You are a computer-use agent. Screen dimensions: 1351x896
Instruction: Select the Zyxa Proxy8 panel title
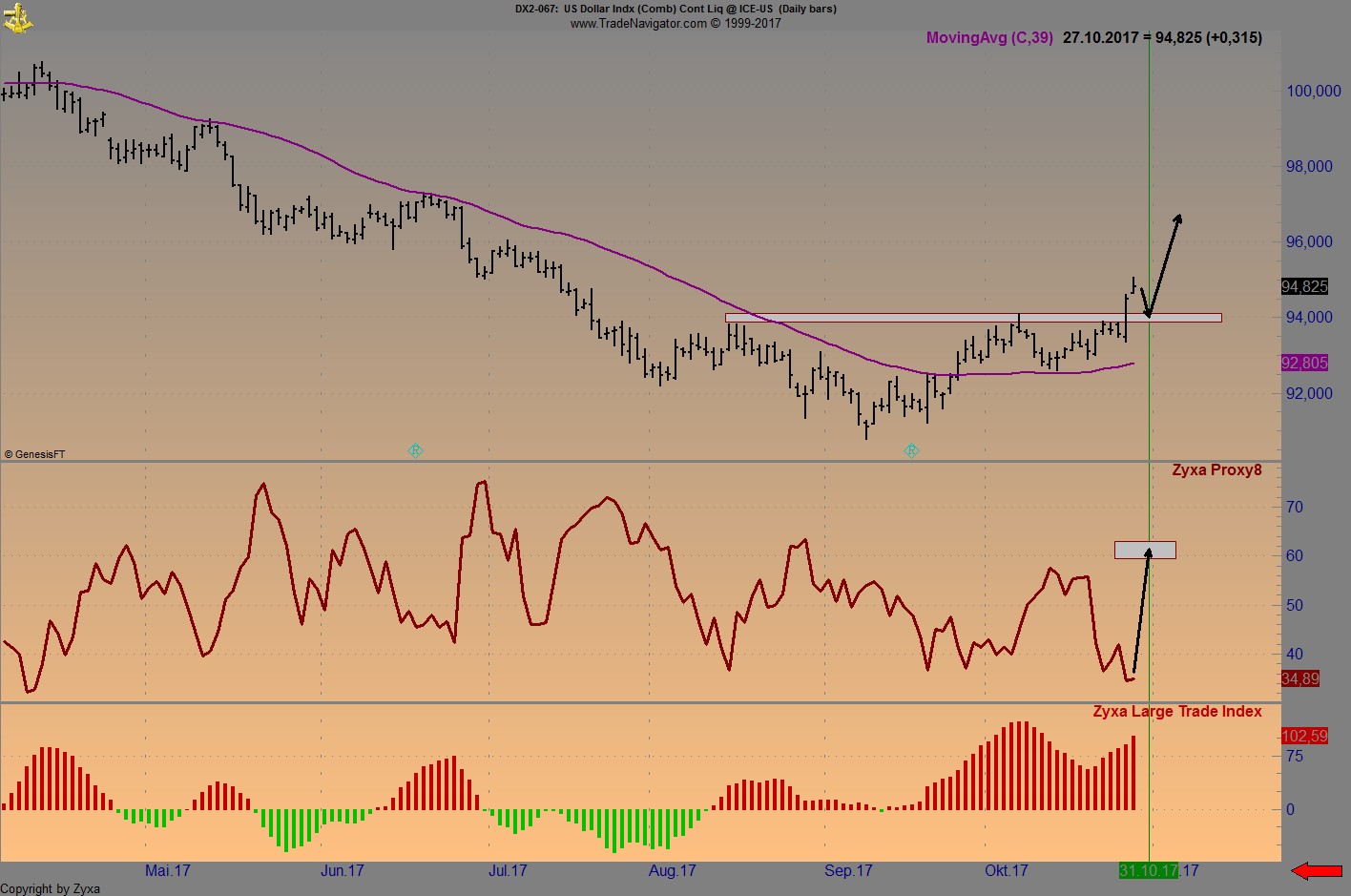pyautogui.click(x=1217, y=469)
